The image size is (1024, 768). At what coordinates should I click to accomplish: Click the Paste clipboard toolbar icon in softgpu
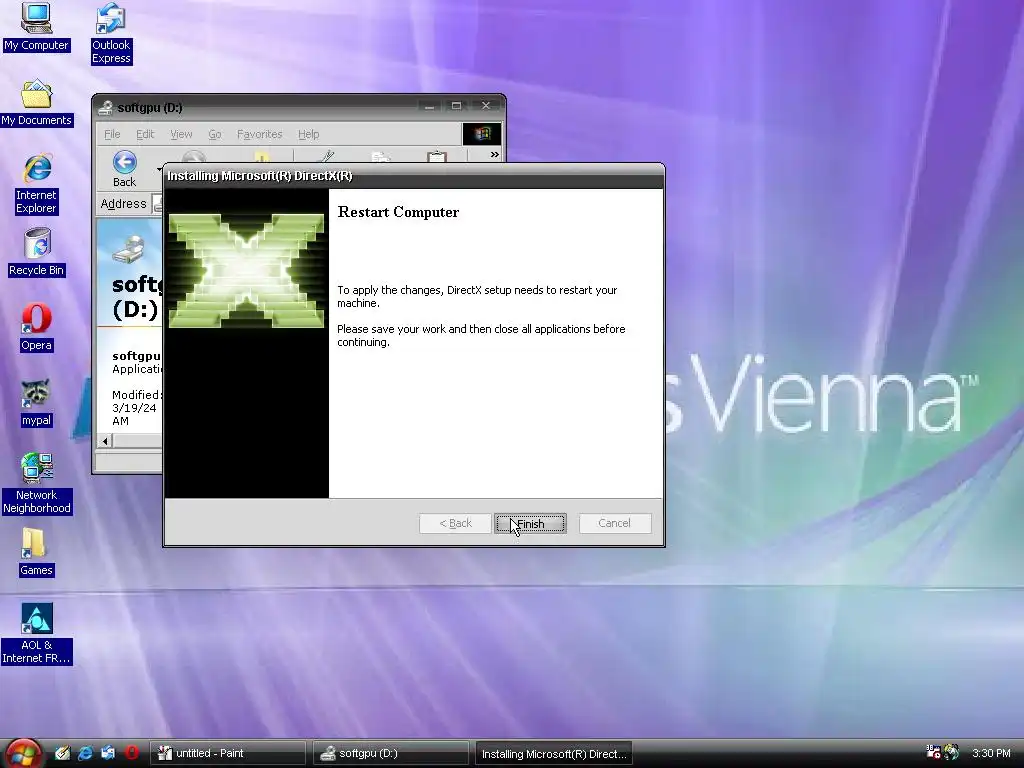click(x=436, y=157)
